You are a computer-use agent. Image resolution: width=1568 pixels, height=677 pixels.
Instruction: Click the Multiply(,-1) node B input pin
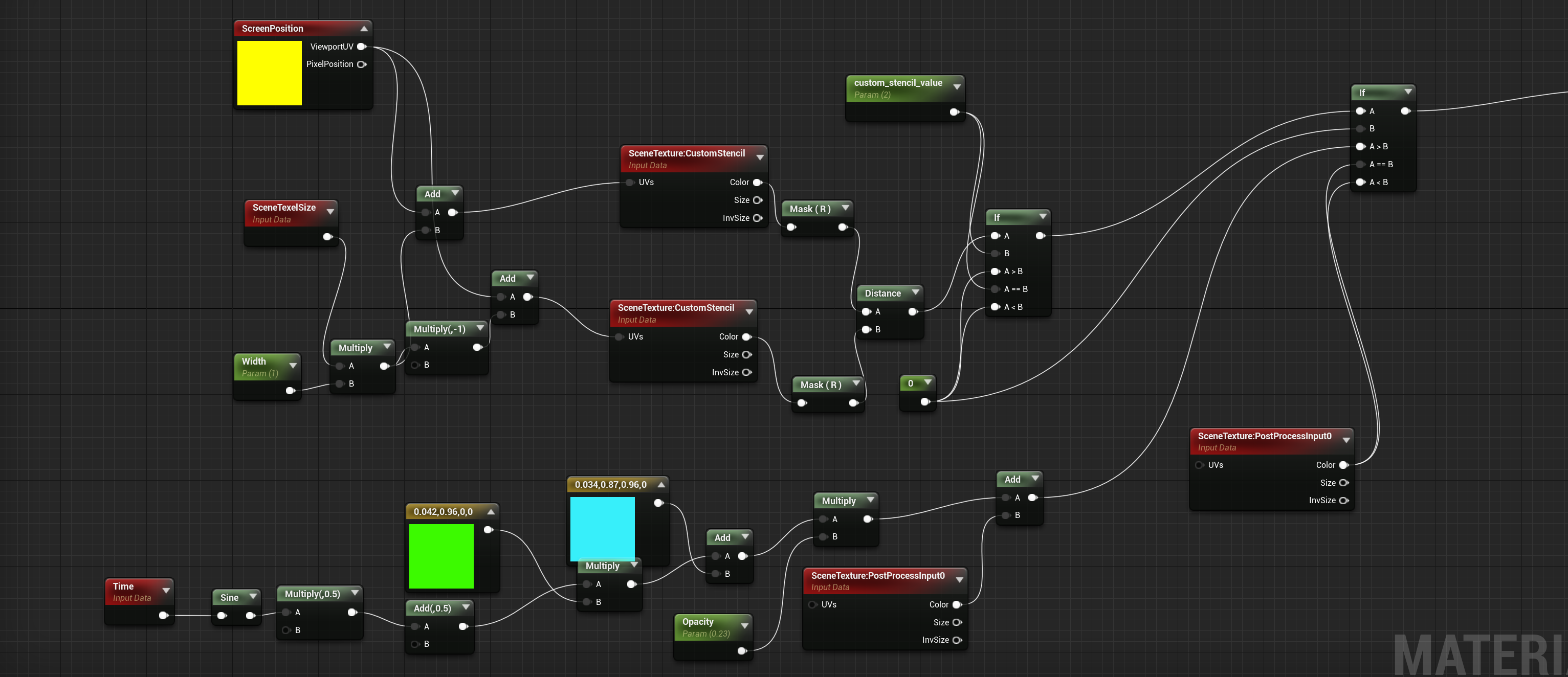(x=415, y=365)
